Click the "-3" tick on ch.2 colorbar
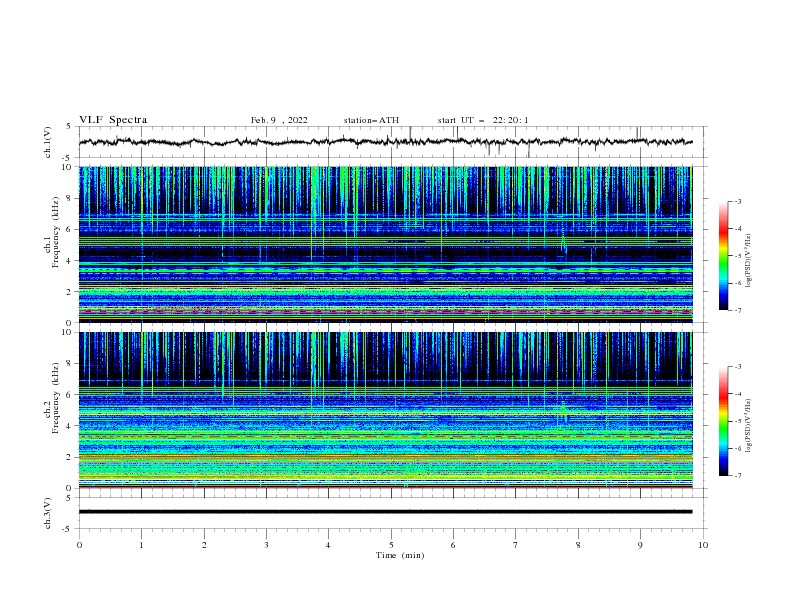Viewport: 792px width, 612px height. [x=737, y=367]
